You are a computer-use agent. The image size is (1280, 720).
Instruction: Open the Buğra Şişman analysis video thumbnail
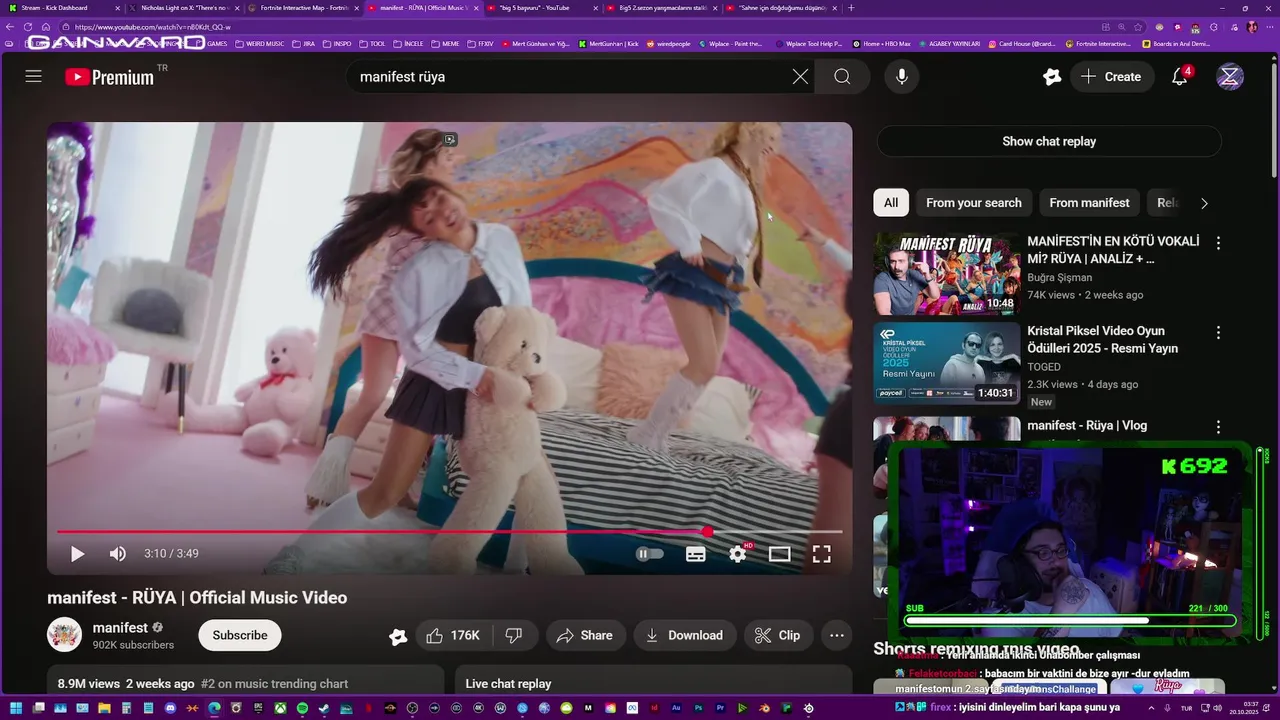click(947, 274)
